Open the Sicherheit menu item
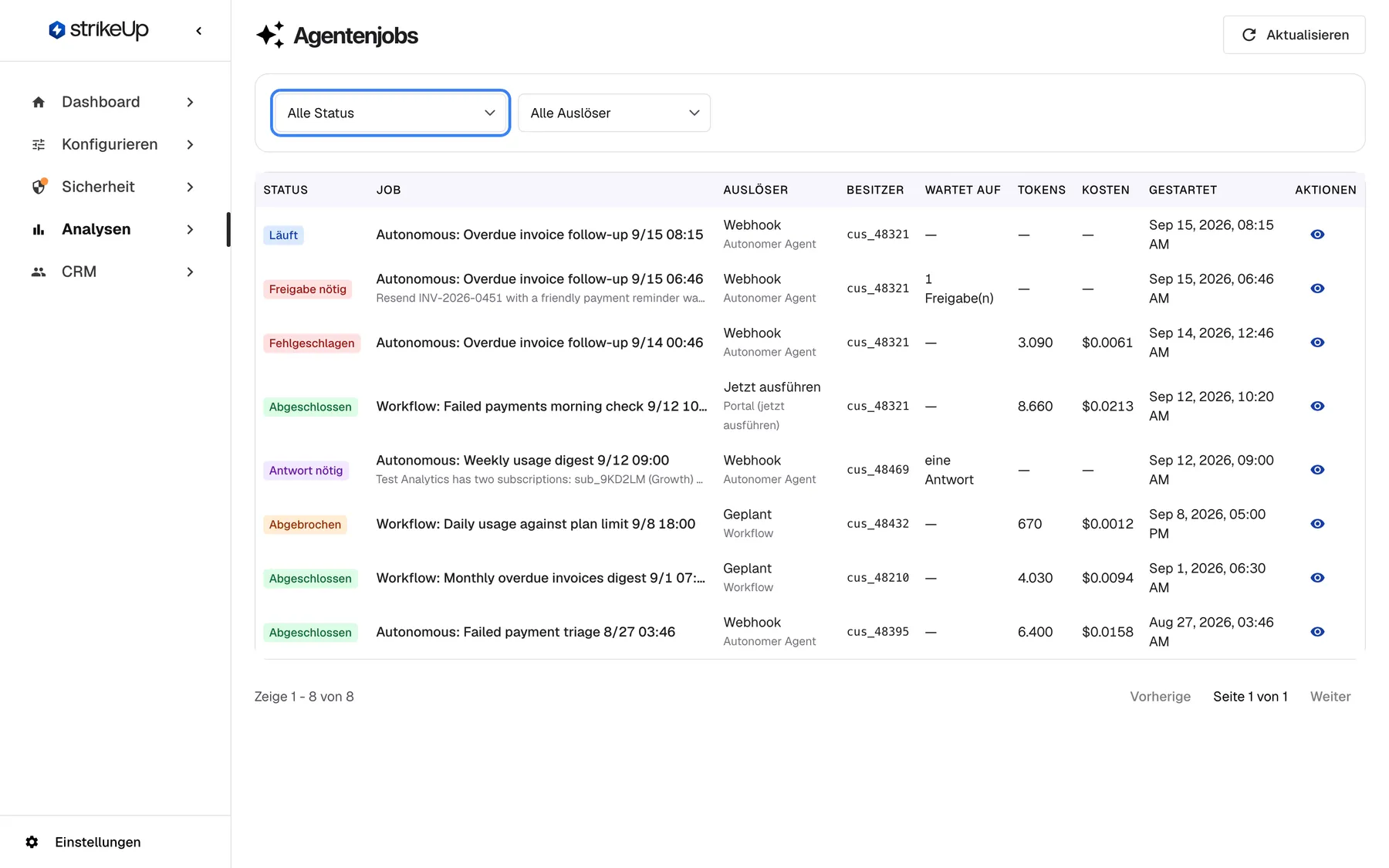Image resolution: width=1389 pixels, height=868 pixels. point(115,187)
